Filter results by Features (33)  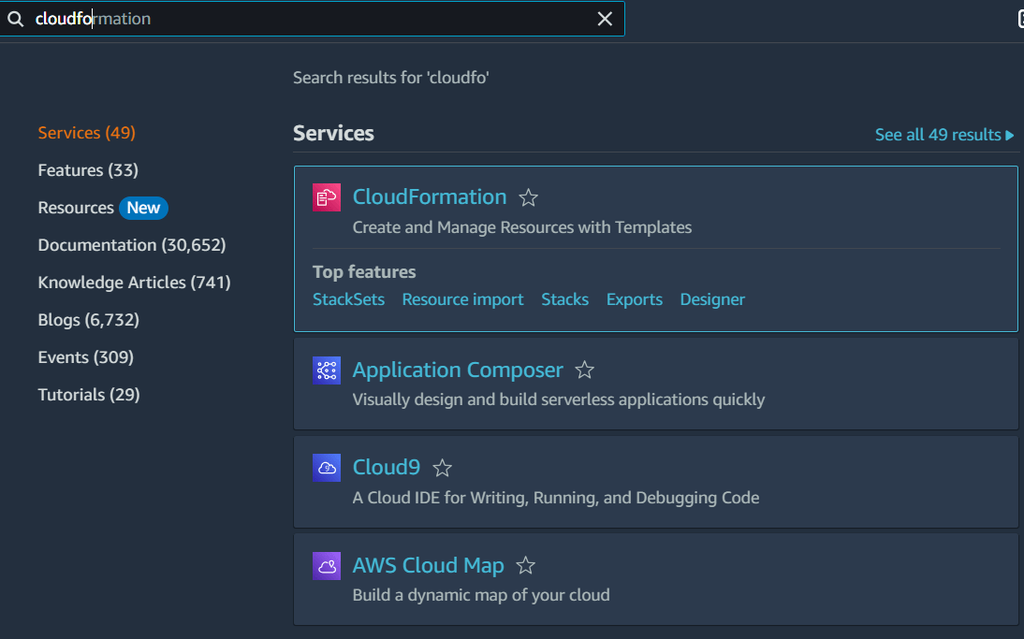(x=88, y=170)
